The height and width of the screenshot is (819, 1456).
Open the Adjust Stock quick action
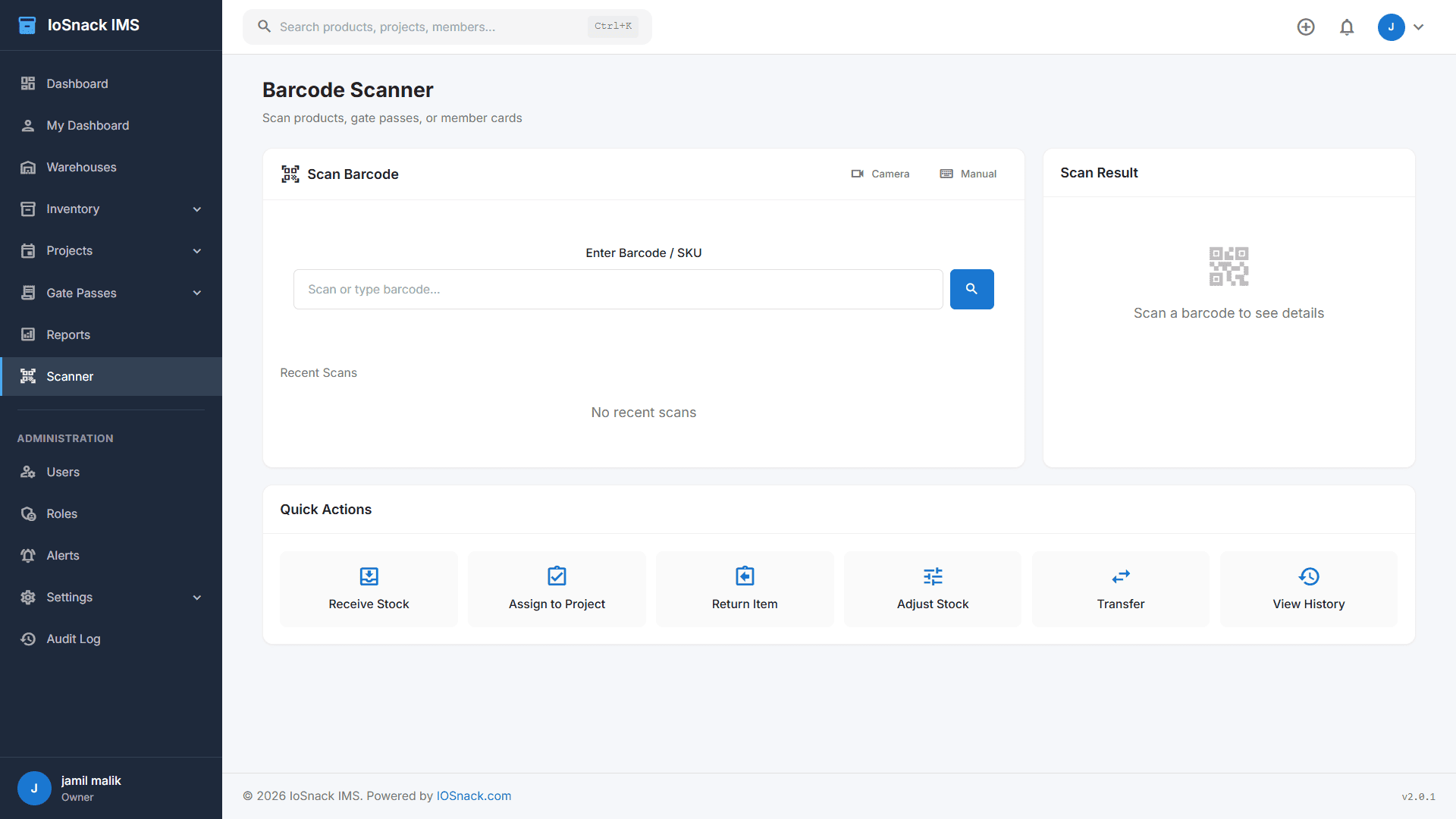click(x=933, y=588)
